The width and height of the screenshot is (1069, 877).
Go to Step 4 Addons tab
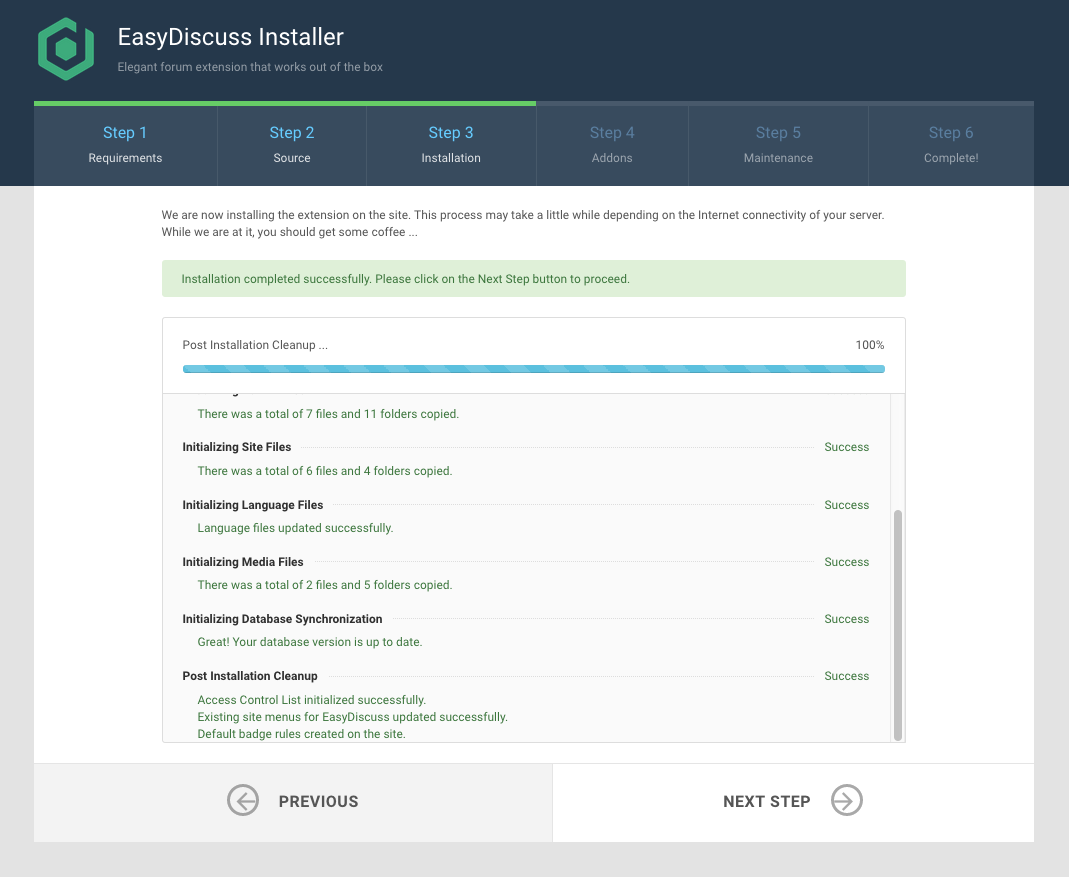point(612,145)
